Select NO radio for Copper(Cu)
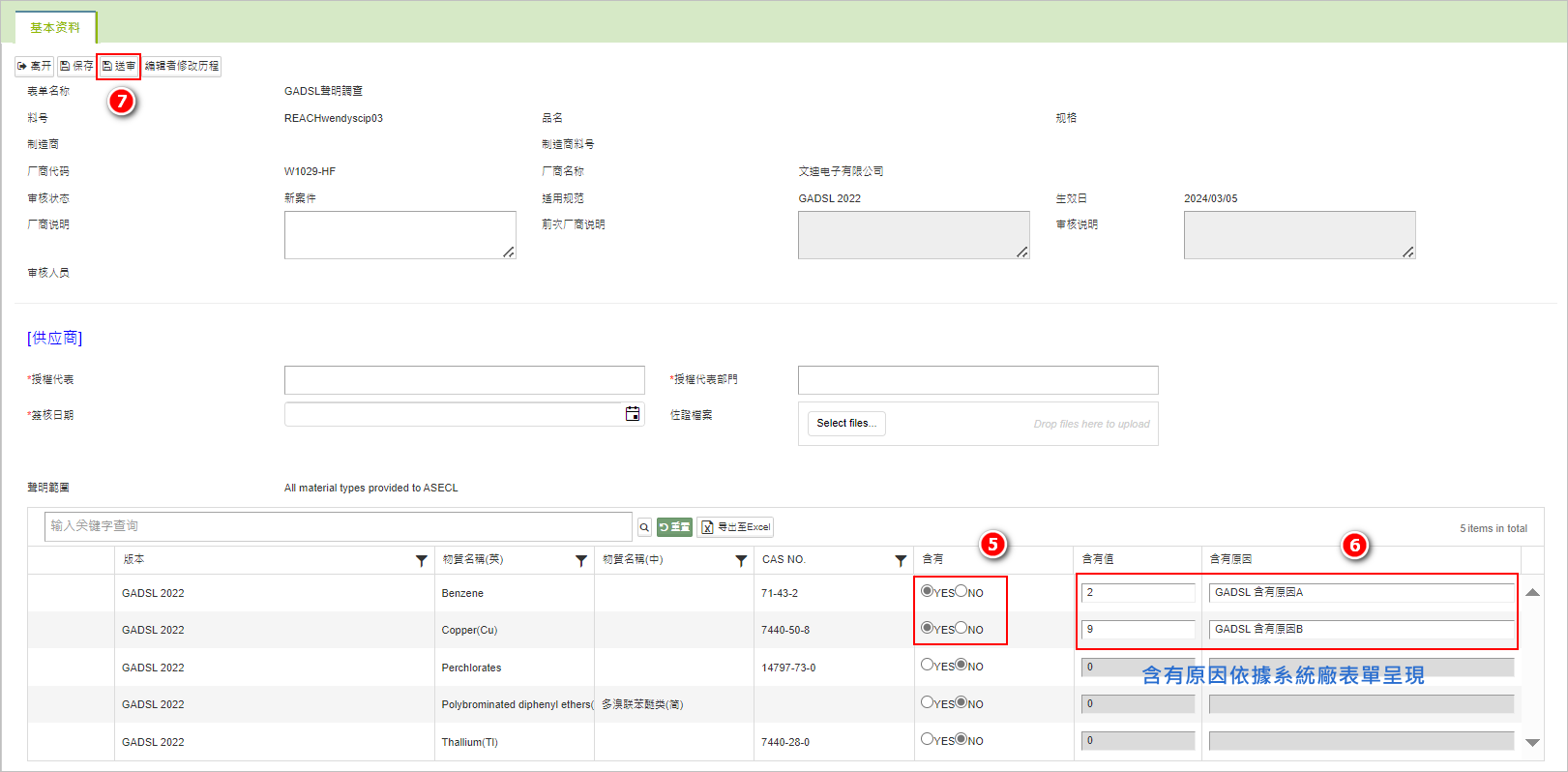The width and height of the screenshot is (1568, 772). click(x=962, y=628)
